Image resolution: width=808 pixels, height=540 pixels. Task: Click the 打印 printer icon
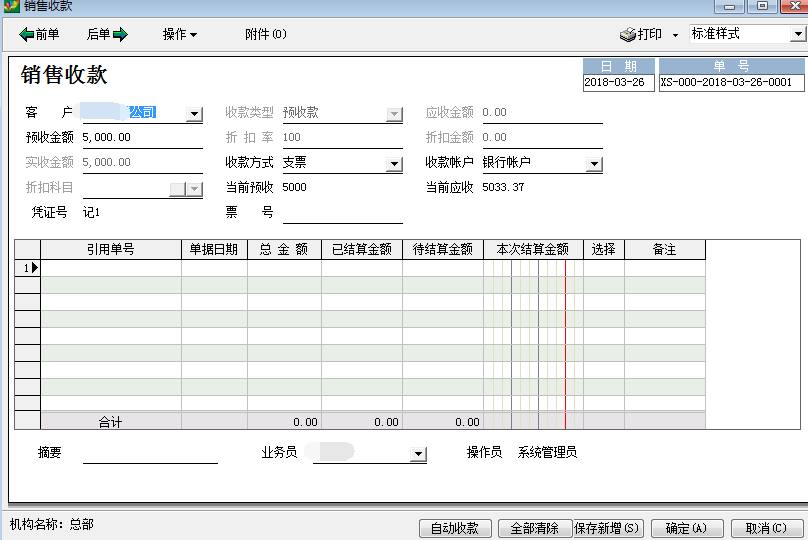pyautogui.click(x=628, y=34)
